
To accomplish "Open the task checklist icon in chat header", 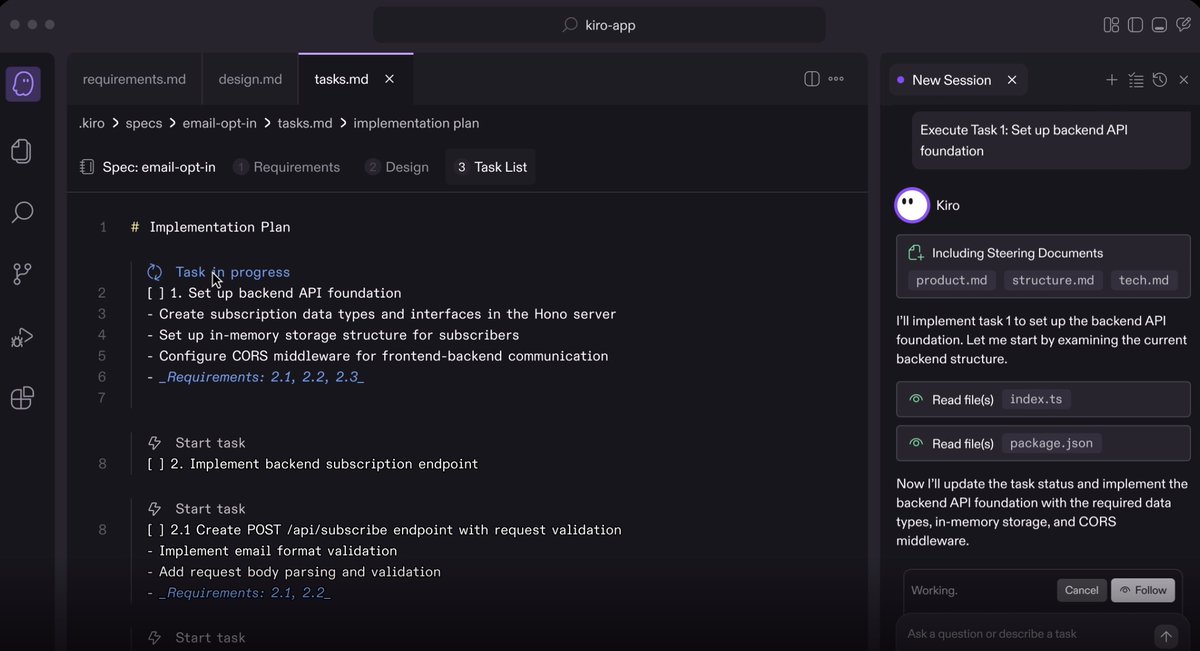I will (1136, 79).
